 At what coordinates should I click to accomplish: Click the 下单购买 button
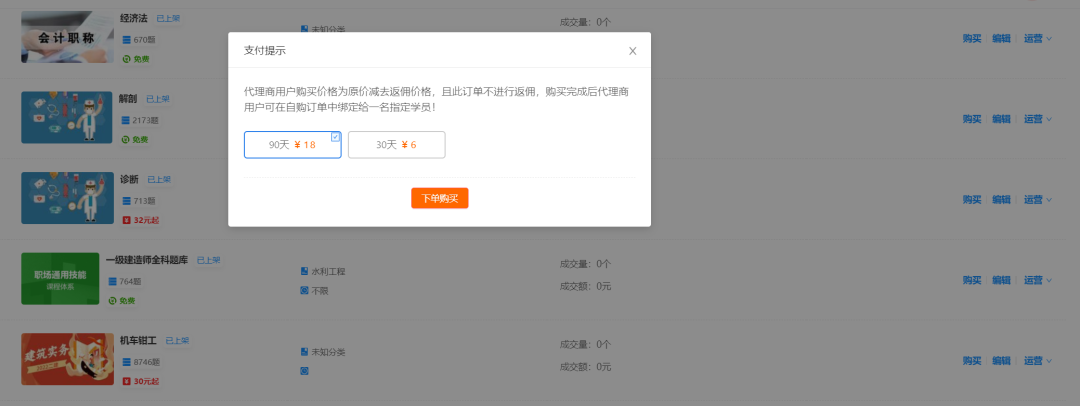tap(439, 198)
